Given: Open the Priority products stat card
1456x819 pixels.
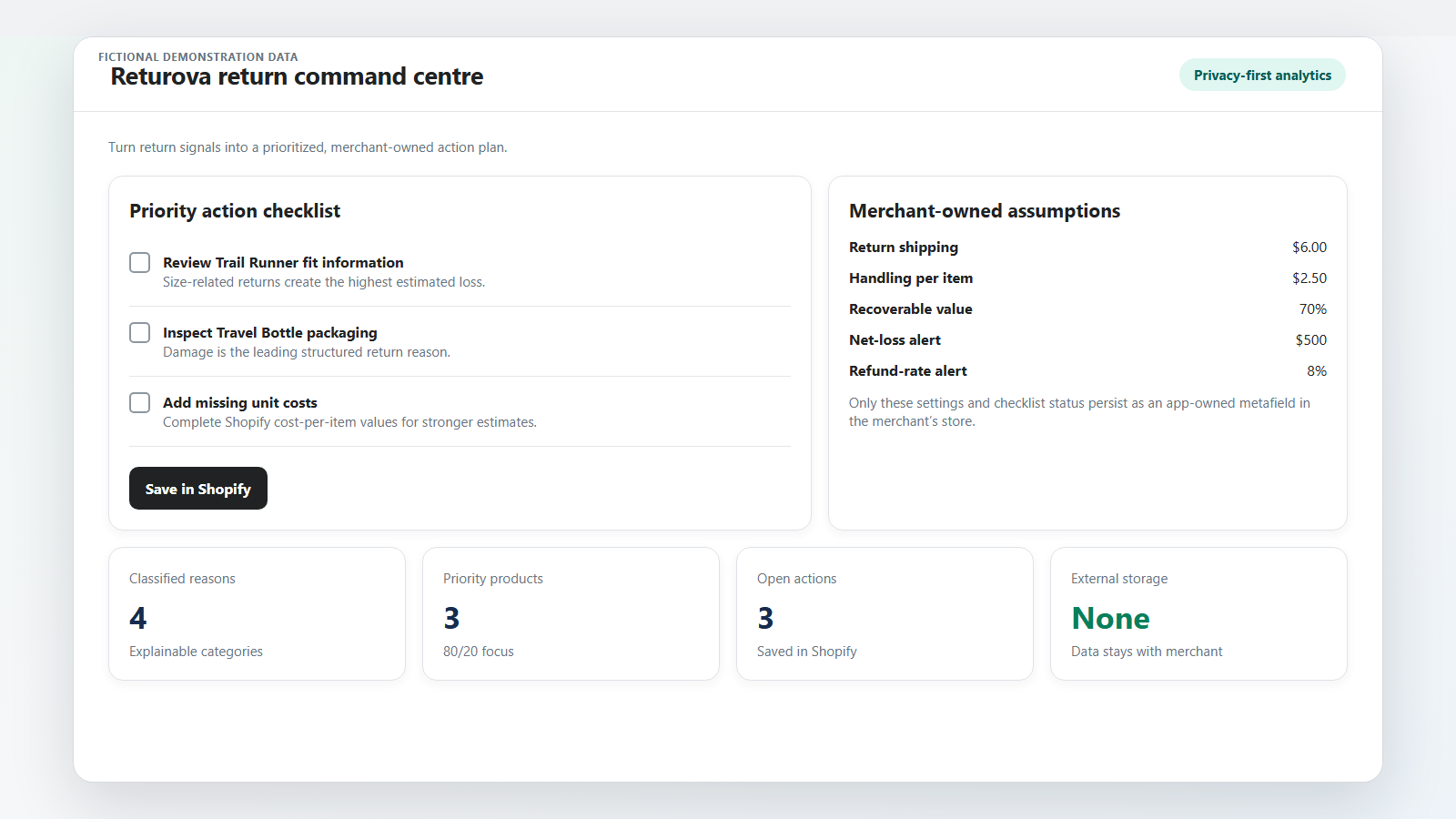Looking at the screenshot, I should [x=571, y=613].
